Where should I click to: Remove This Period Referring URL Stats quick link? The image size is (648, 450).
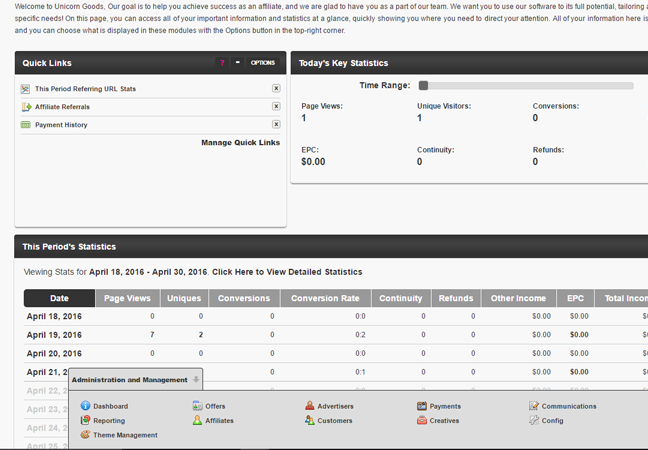(x=276, y=88)
